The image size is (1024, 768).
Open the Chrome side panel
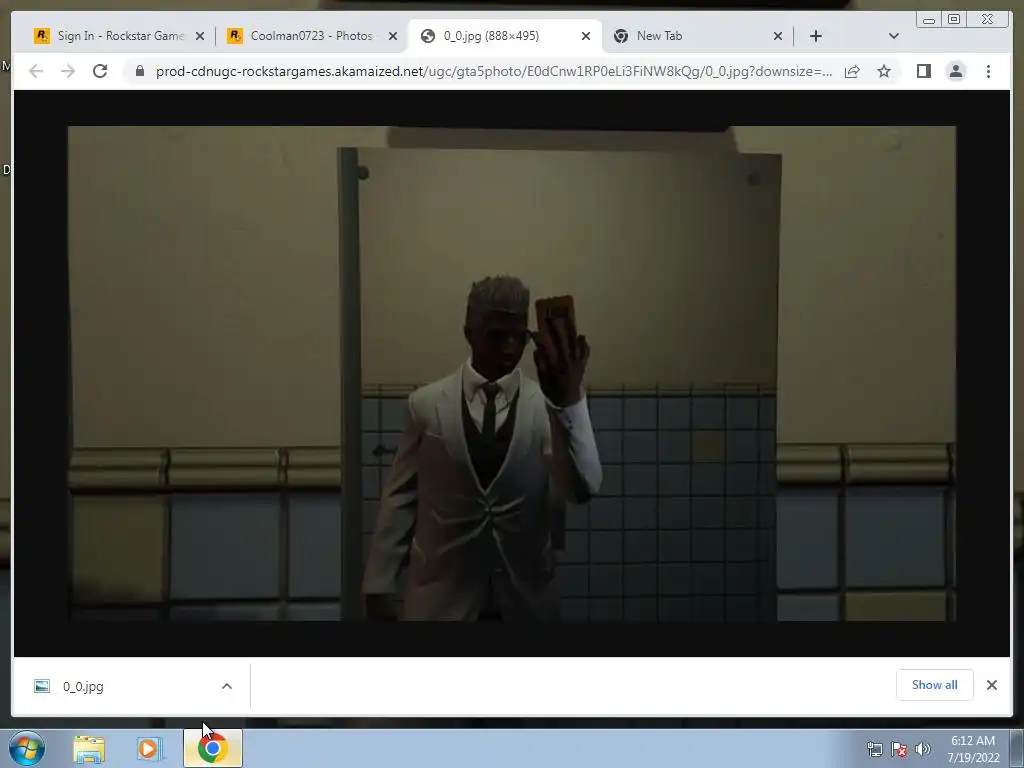[923, 71]
